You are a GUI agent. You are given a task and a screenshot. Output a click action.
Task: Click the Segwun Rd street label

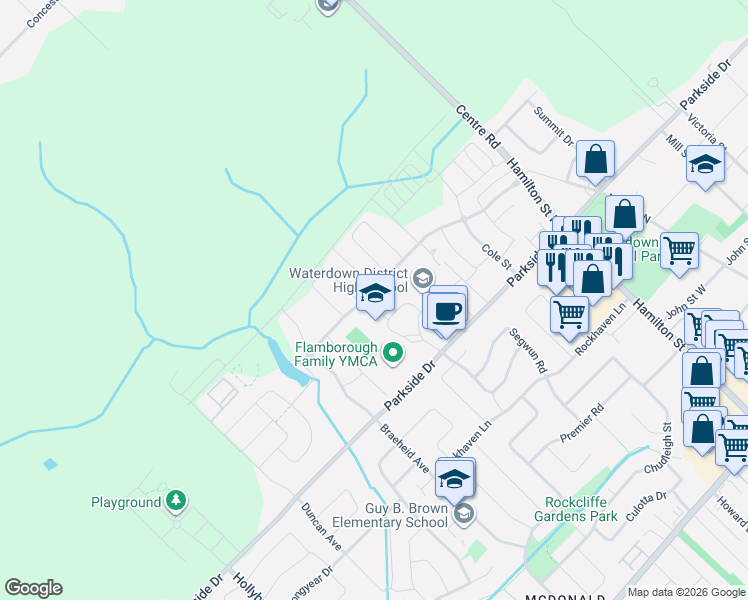pos(528,351)
